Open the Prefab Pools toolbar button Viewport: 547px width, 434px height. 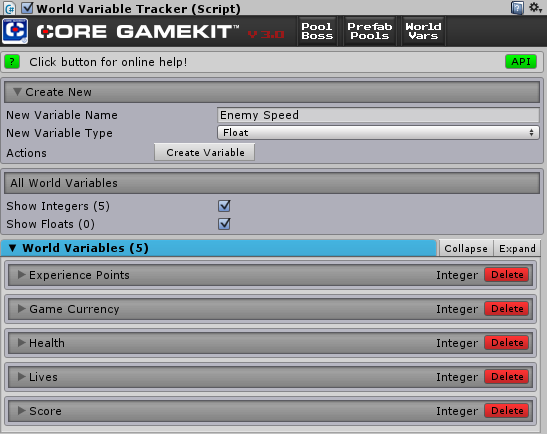pyautogui.click(x=369, y=31)
